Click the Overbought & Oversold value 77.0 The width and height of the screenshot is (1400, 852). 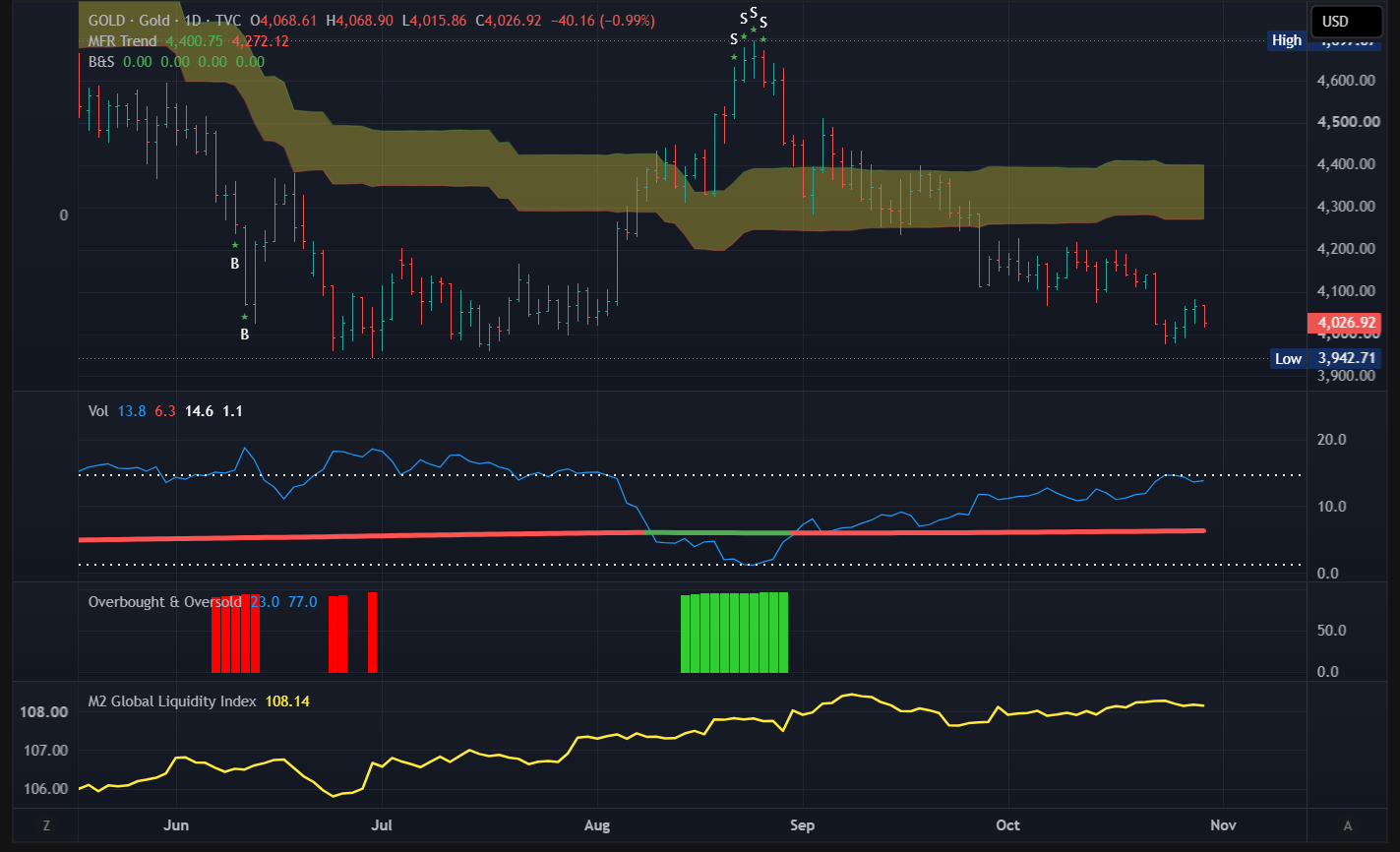[302, 601]
